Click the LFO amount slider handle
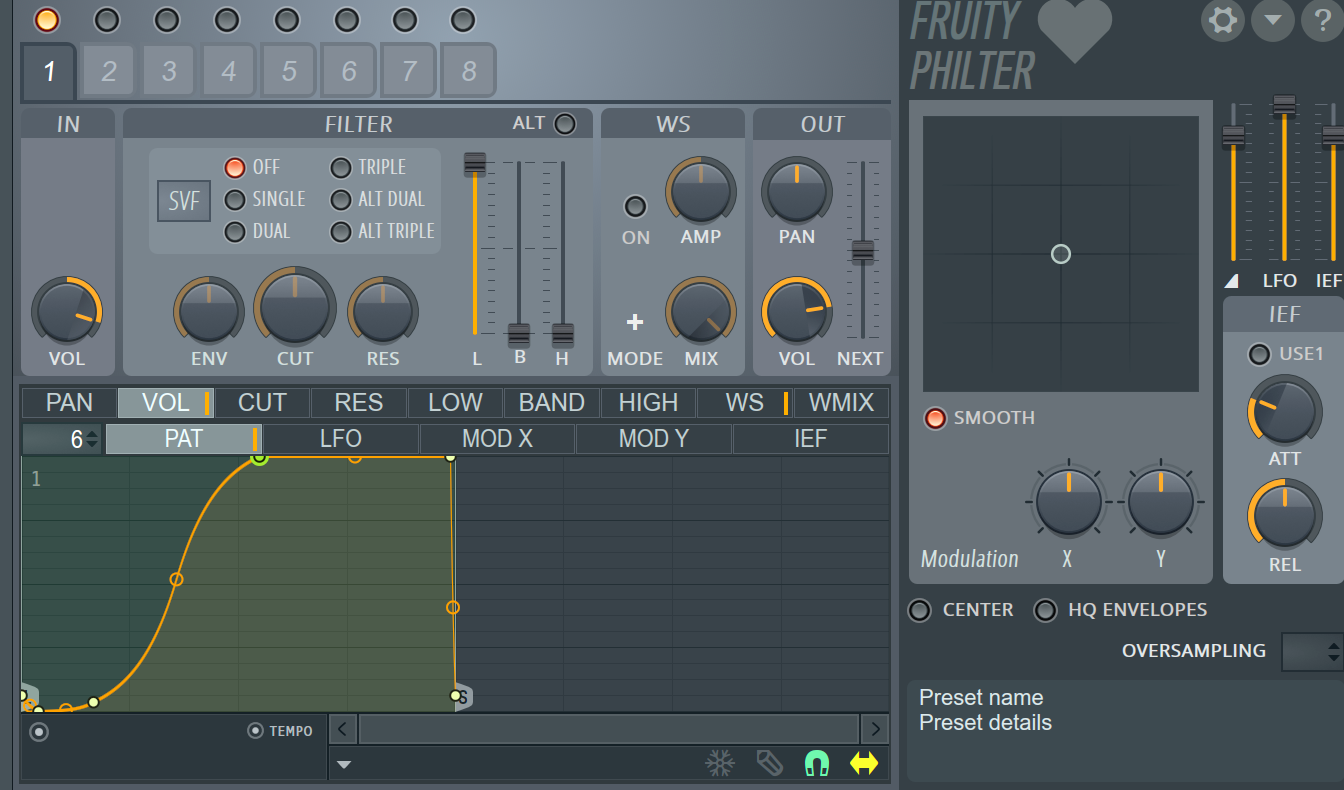The image size is (1344, 790). point(1284,107)
